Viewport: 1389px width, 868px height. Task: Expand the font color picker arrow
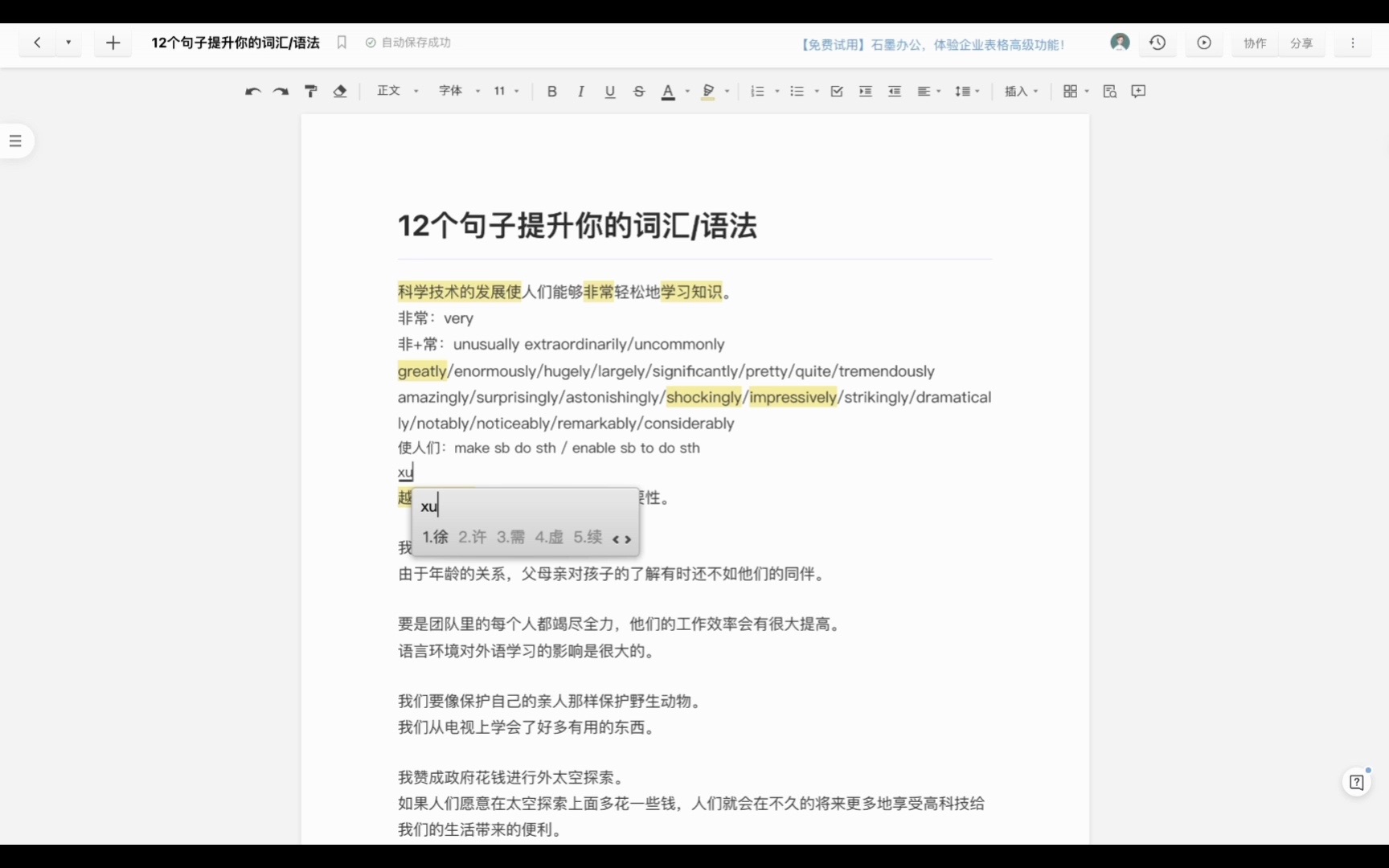(687, 92)
